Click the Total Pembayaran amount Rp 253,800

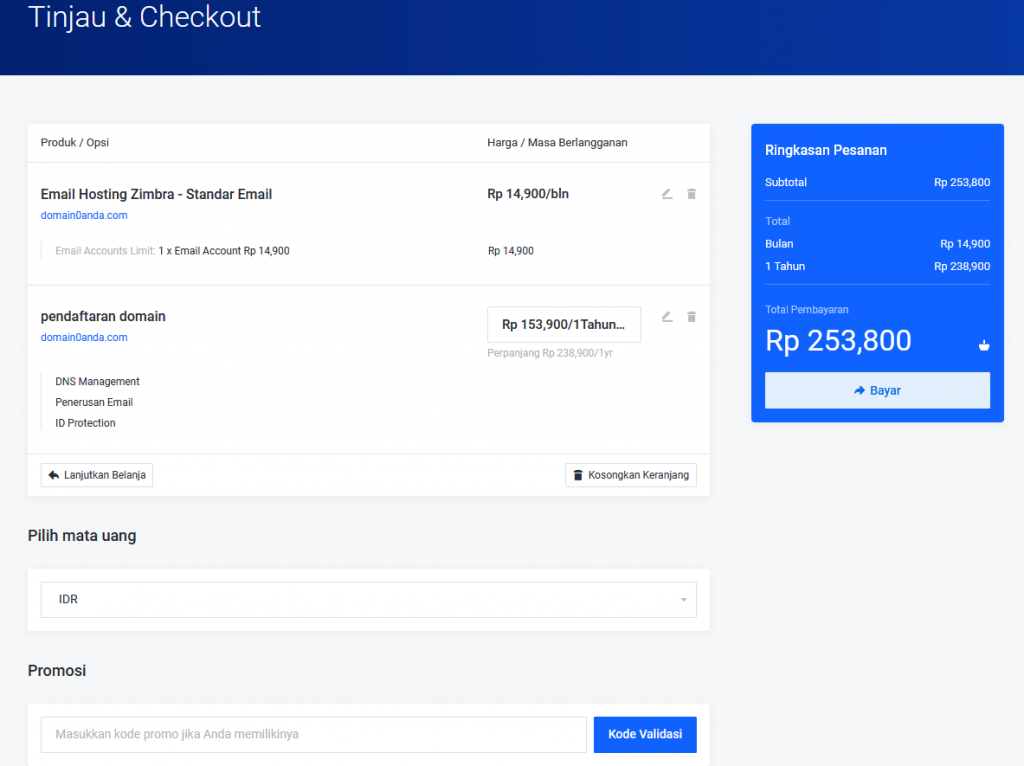coord(838,341)
